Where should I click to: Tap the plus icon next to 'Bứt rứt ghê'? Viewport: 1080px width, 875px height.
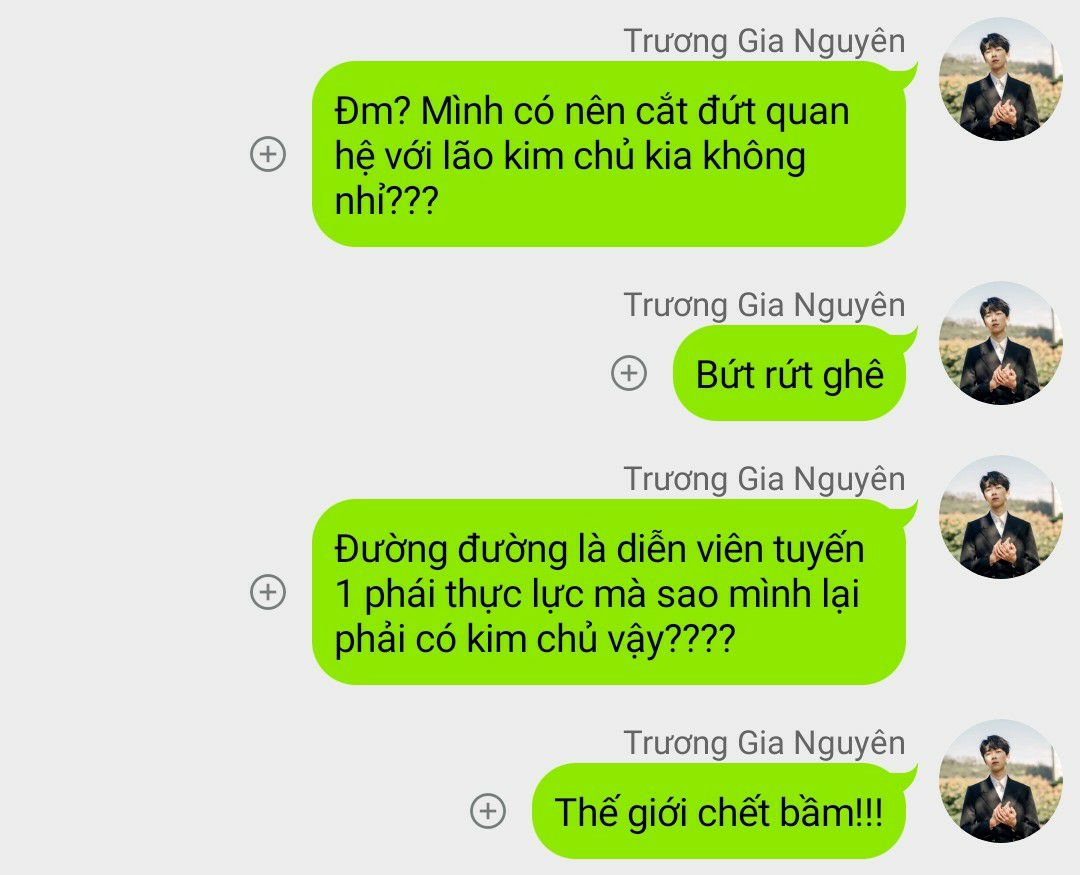click(629, 373)
